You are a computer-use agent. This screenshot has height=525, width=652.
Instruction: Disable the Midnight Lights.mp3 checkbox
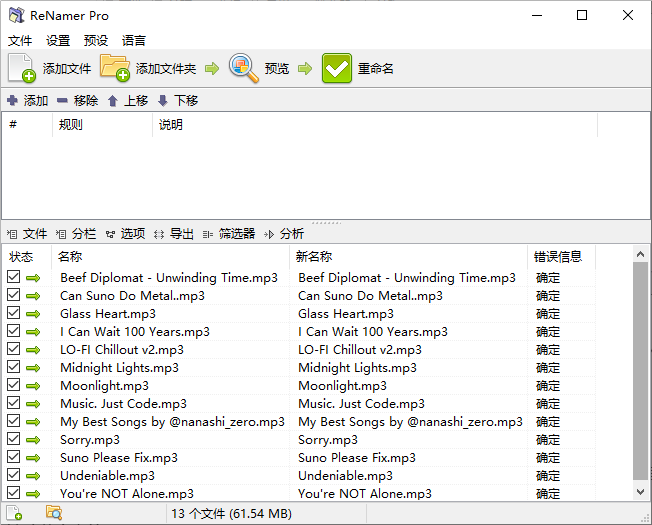coord(13,367)
